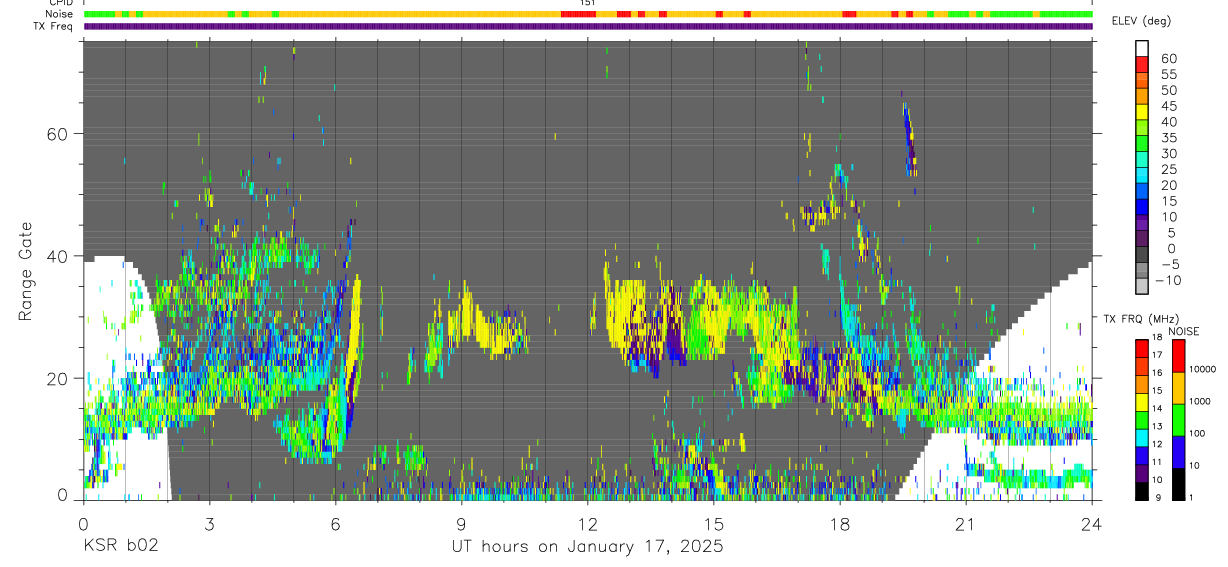Click the green 100 noise level swatch
This screenshot has height=567, width=1228.
click(x=1177, y=419)
